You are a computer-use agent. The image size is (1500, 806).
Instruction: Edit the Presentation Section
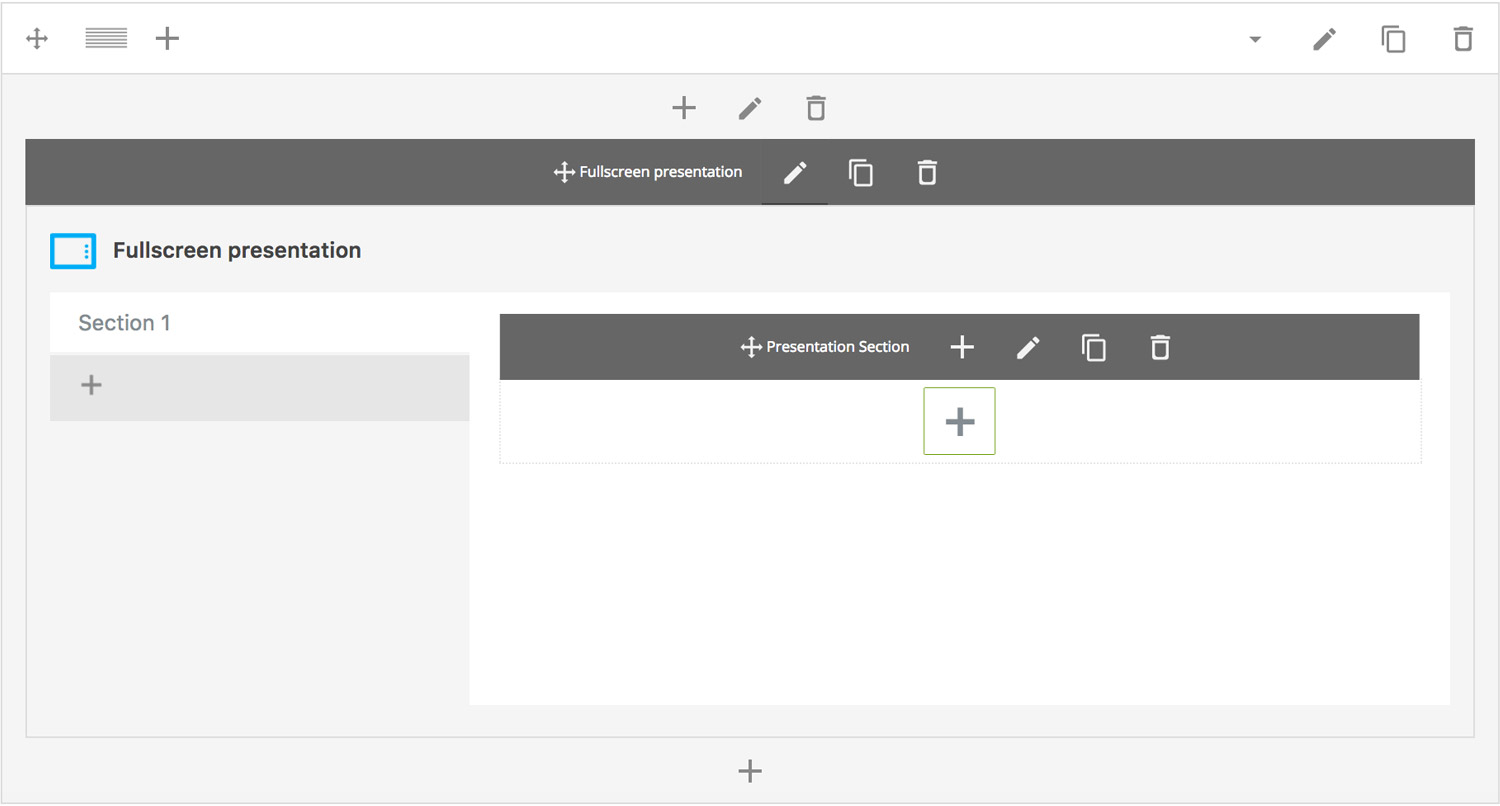pos(1028,347)
